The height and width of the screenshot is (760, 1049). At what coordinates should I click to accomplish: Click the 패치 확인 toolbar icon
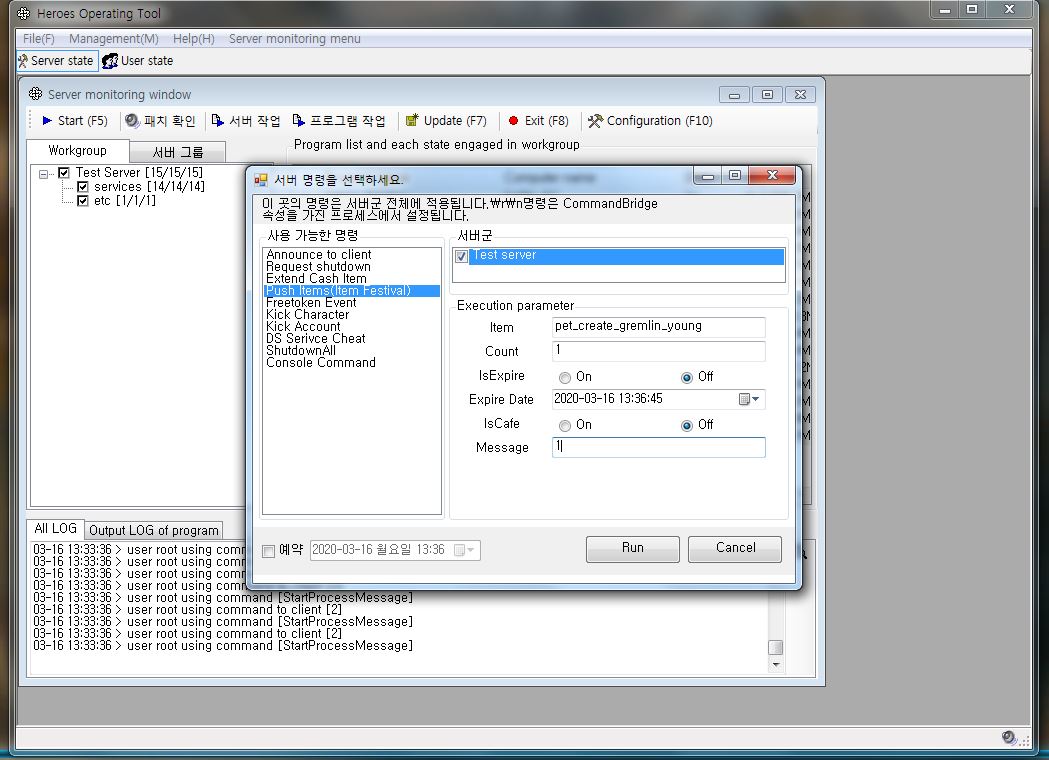132,120
